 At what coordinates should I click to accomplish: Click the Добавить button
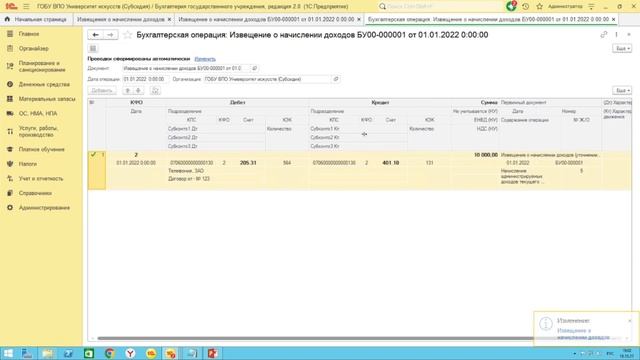[x=102, y=90]
